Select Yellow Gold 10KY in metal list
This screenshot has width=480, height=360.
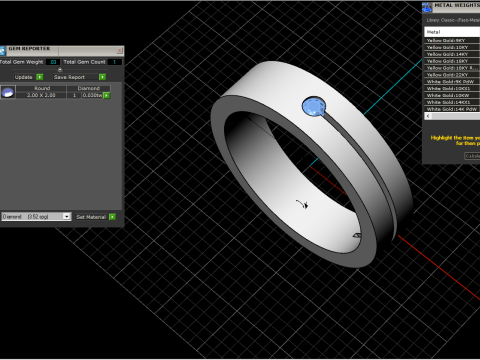(452, 47)
